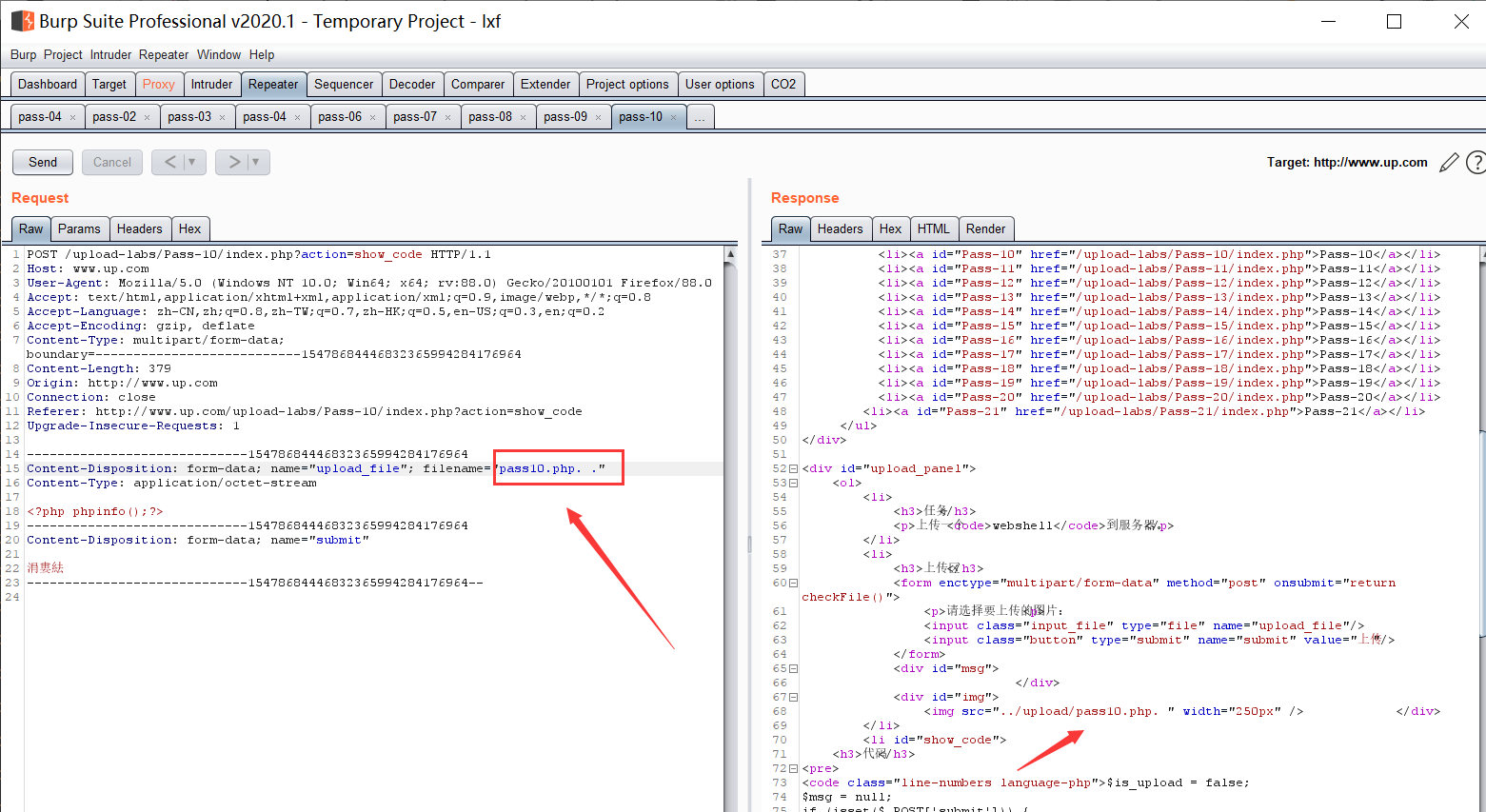Click the Burp Suite logo icon
The width and height of the screenshot is (1486, 812).
22,21
